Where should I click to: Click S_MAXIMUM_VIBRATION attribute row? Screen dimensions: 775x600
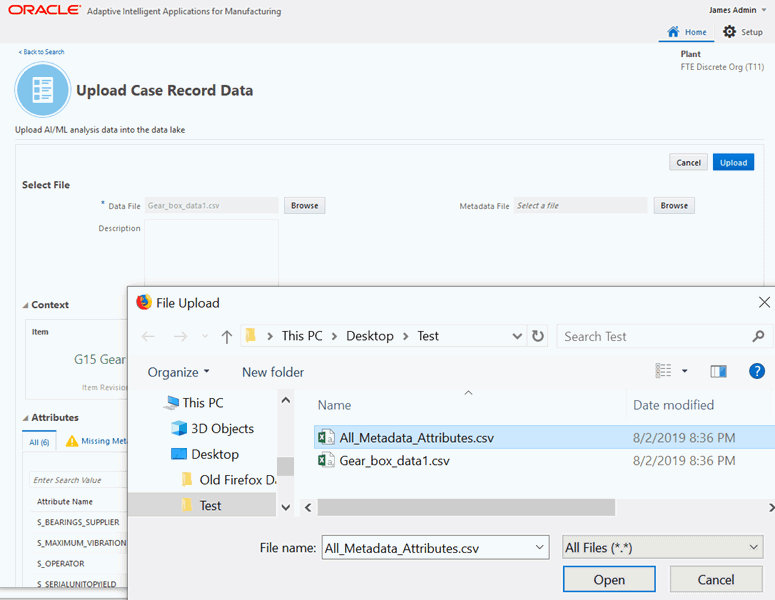point(78,543)
